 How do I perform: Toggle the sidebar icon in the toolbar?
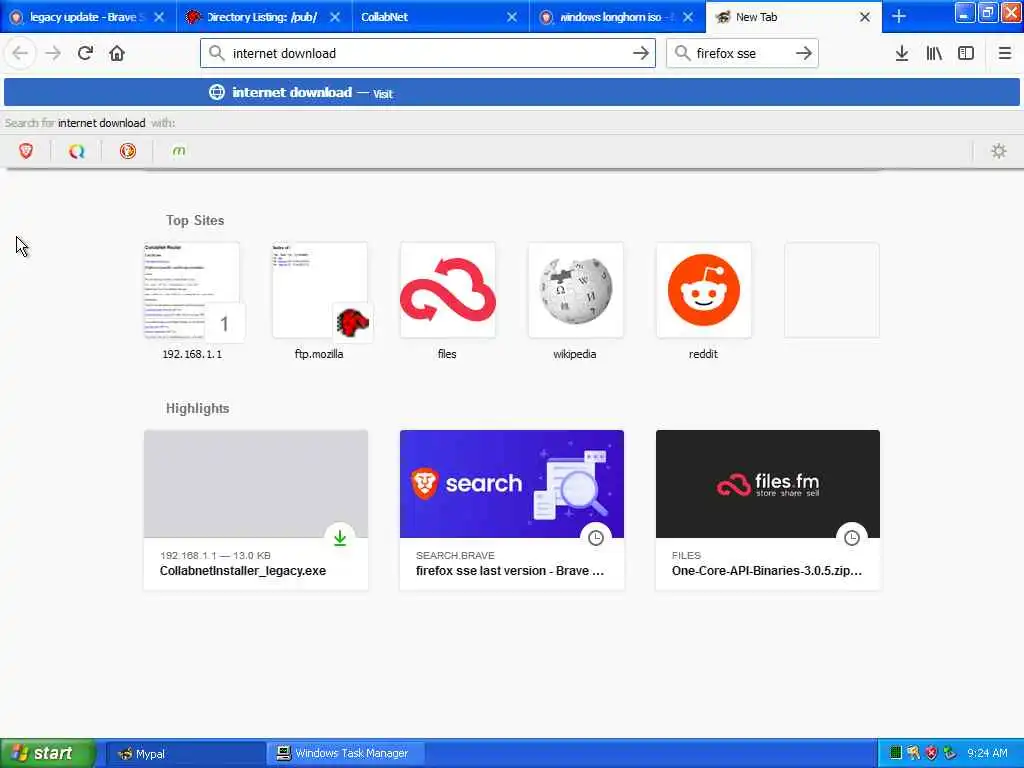(x=966, y=53)
